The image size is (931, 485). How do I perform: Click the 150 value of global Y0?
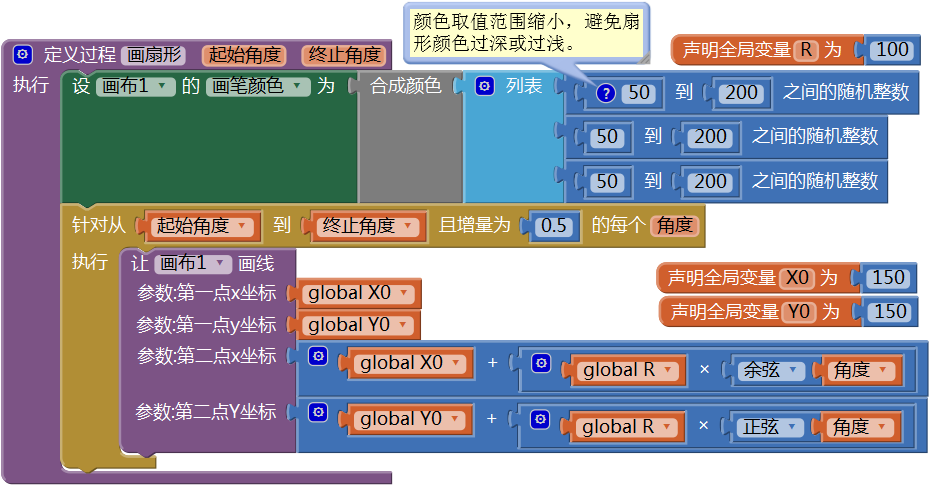pos(889,312)
